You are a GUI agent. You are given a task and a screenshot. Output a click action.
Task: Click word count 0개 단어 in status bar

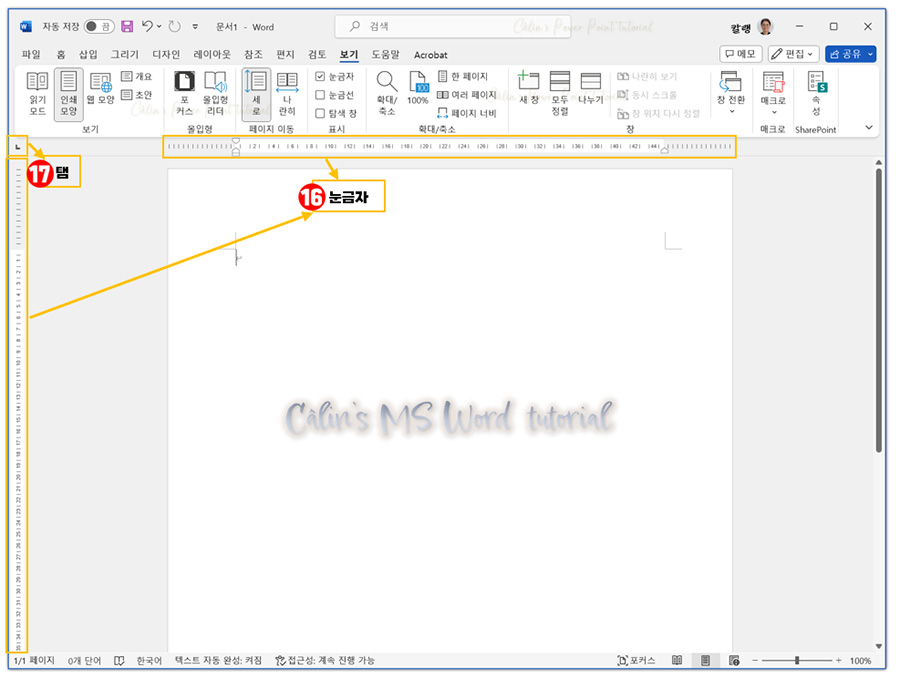(x=84, y=661)
